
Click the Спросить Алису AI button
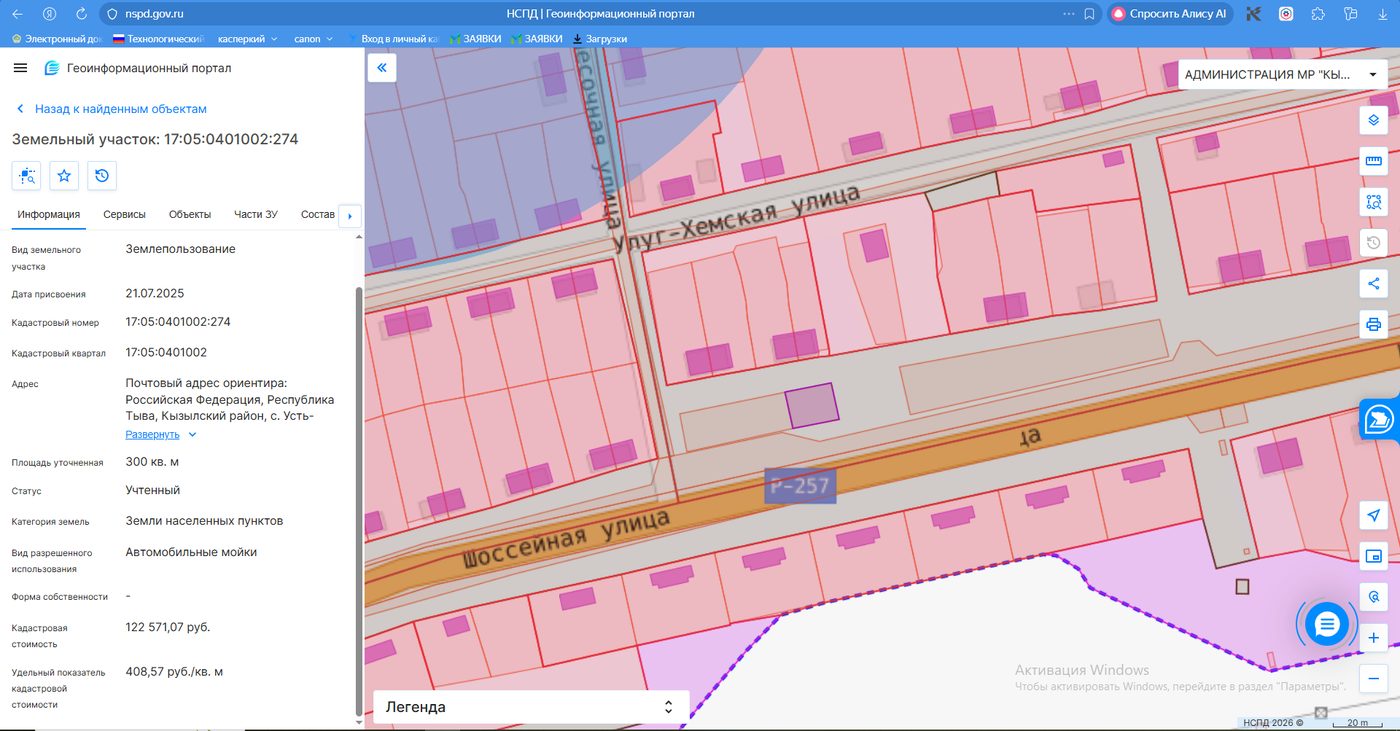[x=1170, y=14]
